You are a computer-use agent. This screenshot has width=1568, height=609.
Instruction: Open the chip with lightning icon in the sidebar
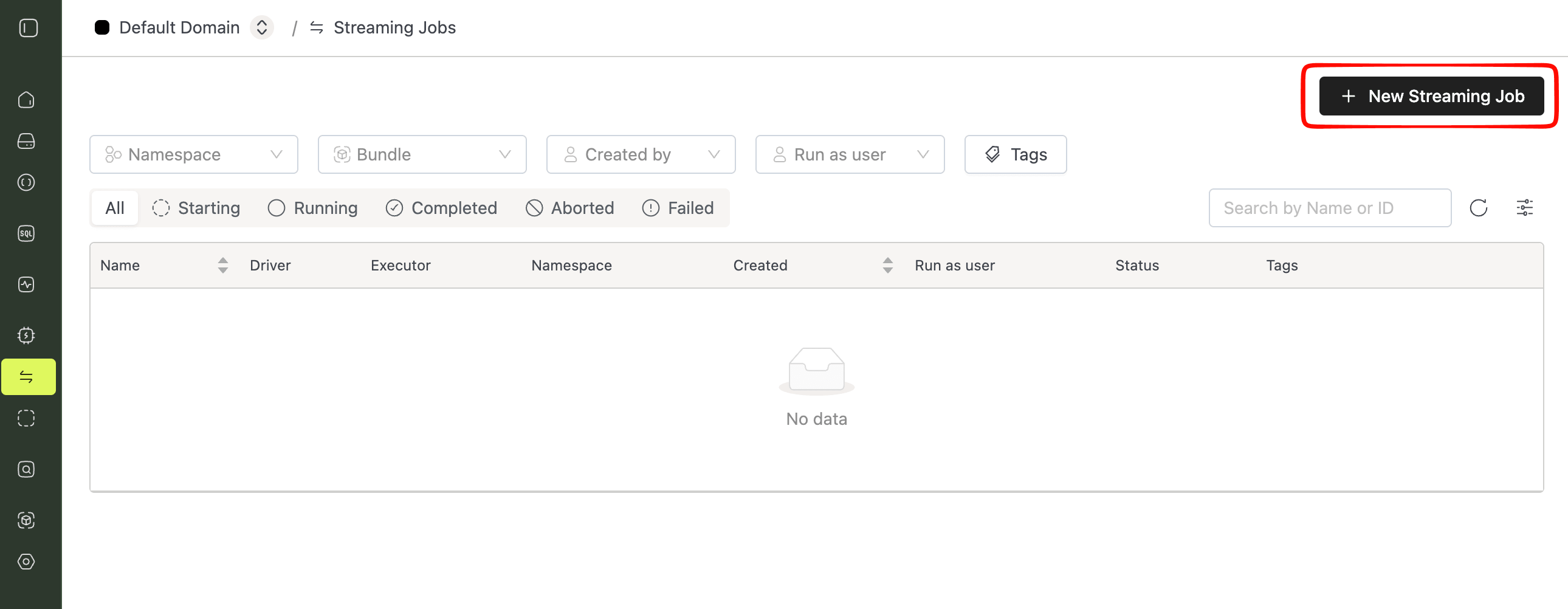coord(26,335)
